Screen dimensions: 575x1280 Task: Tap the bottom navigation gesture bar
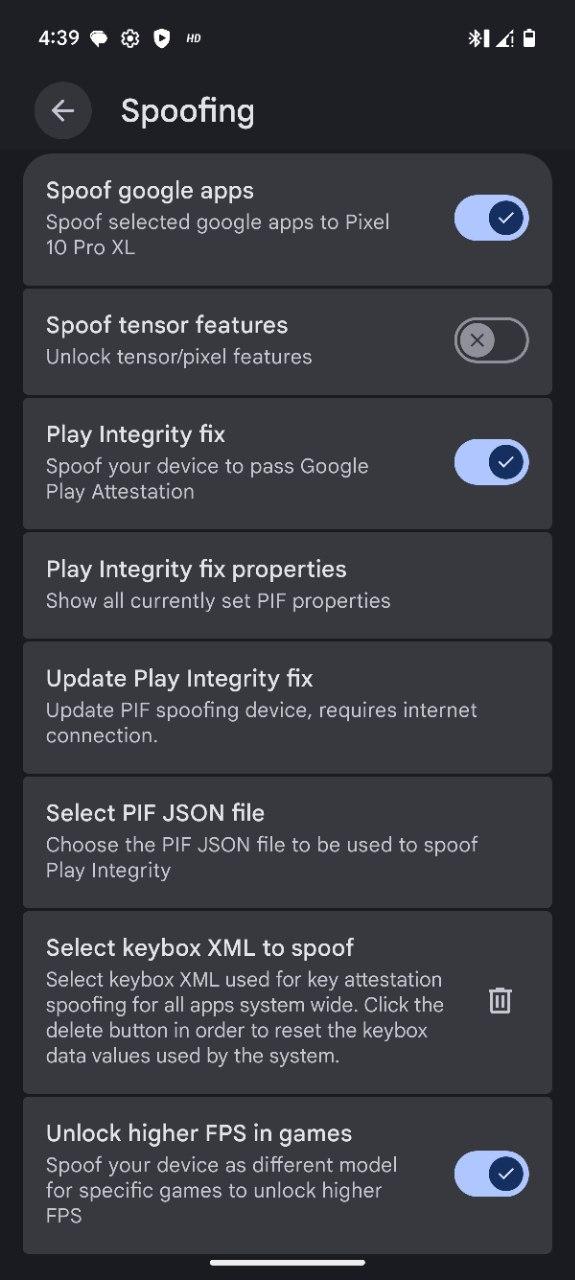pos(287,1262)
